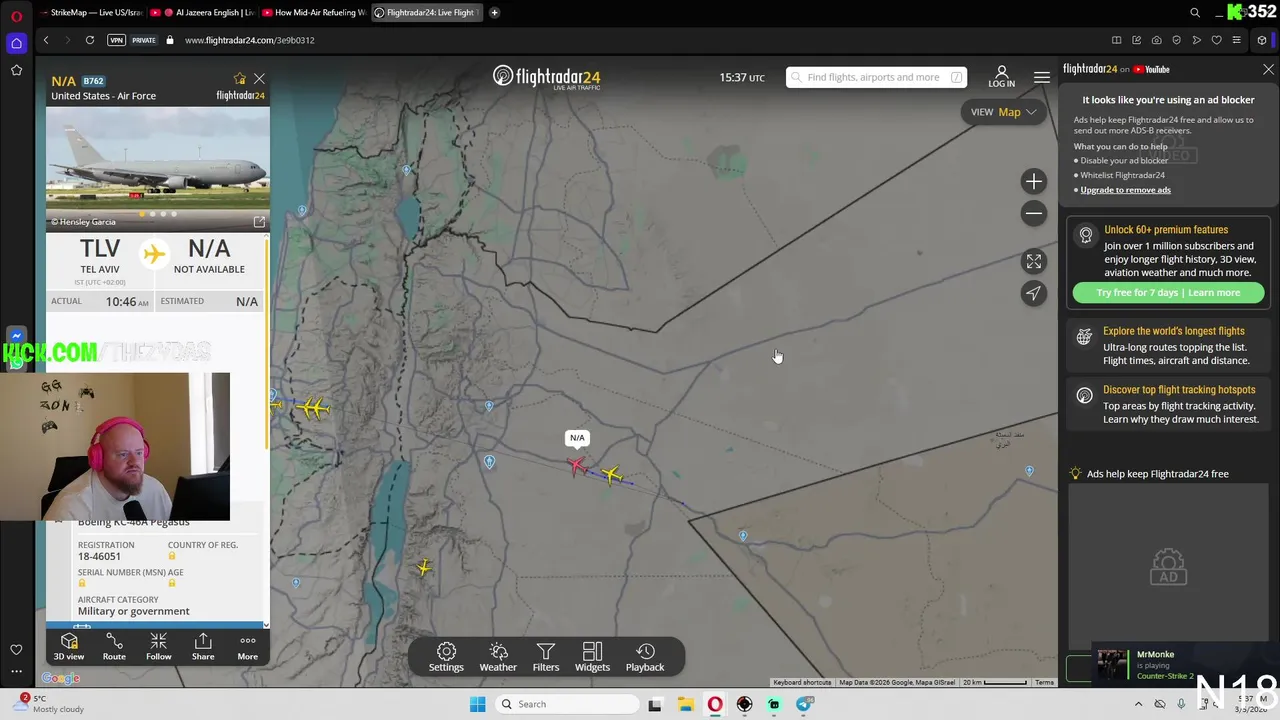Go back in browser history
The image size is (1280, 720).
[46, 40]
